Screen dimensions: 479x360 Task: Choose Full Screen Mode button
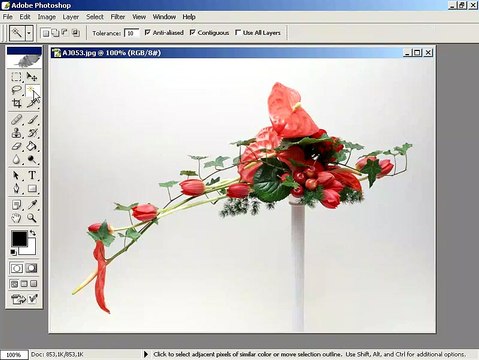tap(34, 284)
